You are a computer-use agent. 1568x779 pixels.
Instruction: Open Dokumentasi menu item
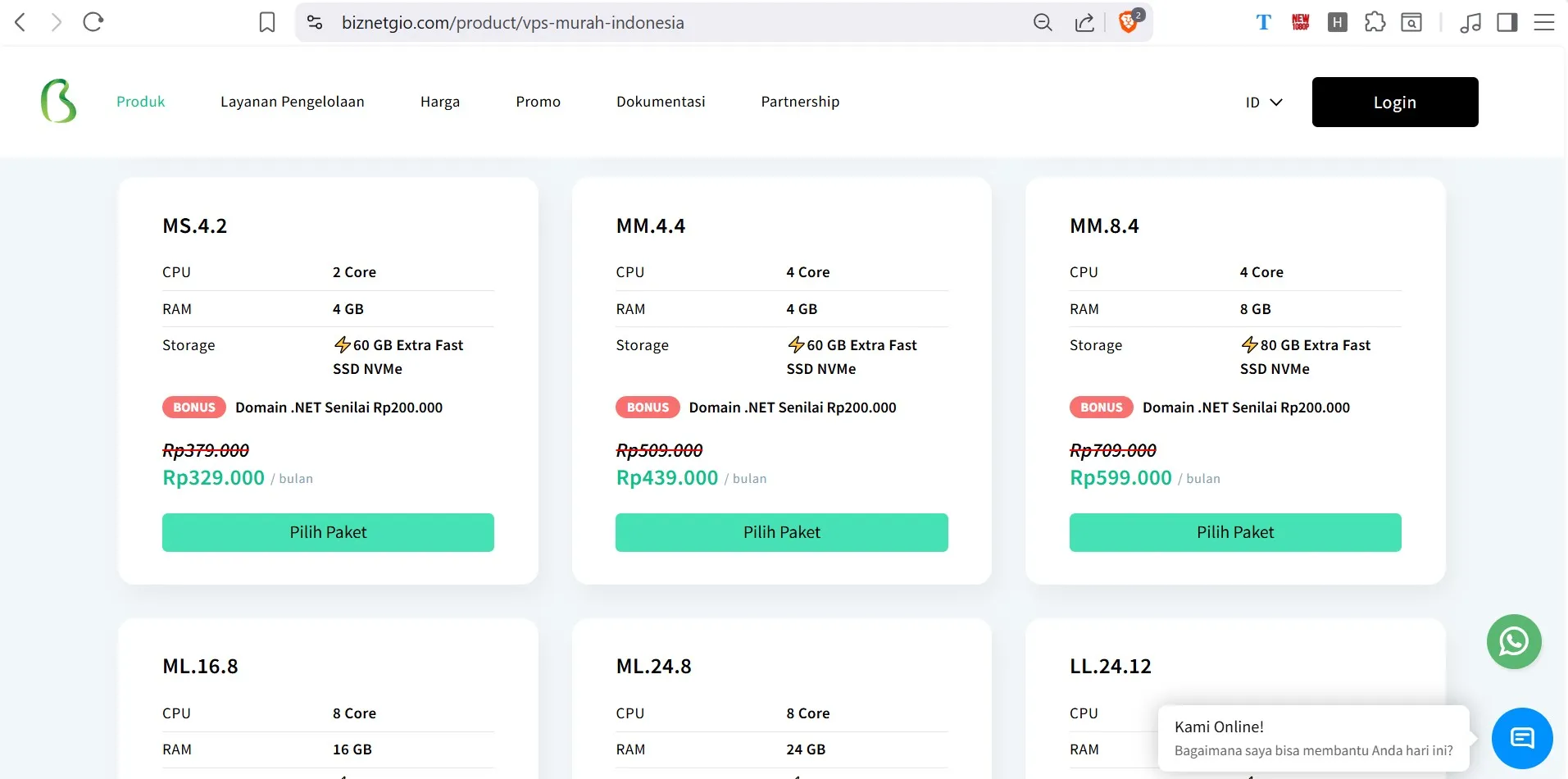(x=661, y=102)
